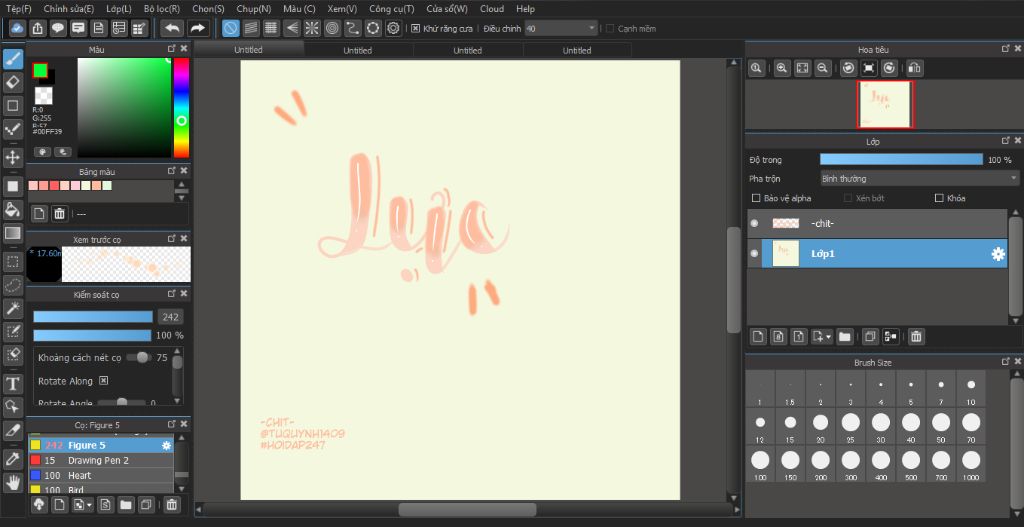Delete color from palette with trash icon
The image size is (1024, 527).
coord(59,213)
